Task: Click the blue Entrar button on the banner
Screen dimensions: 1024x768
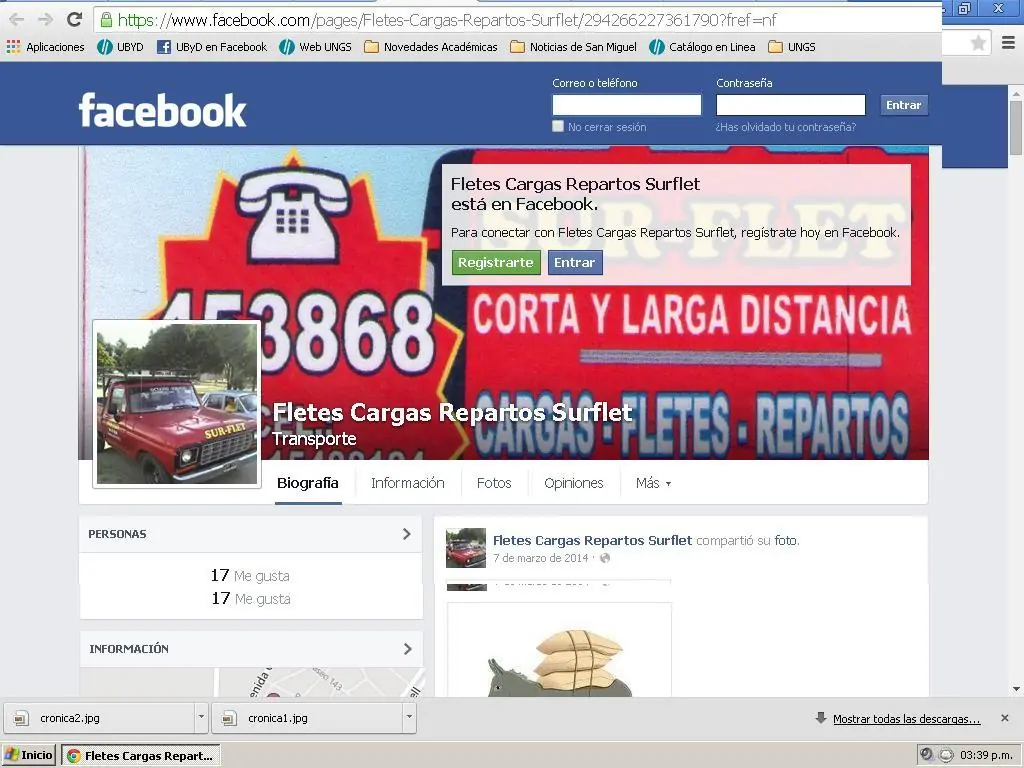Action: [x=575, y=263]
